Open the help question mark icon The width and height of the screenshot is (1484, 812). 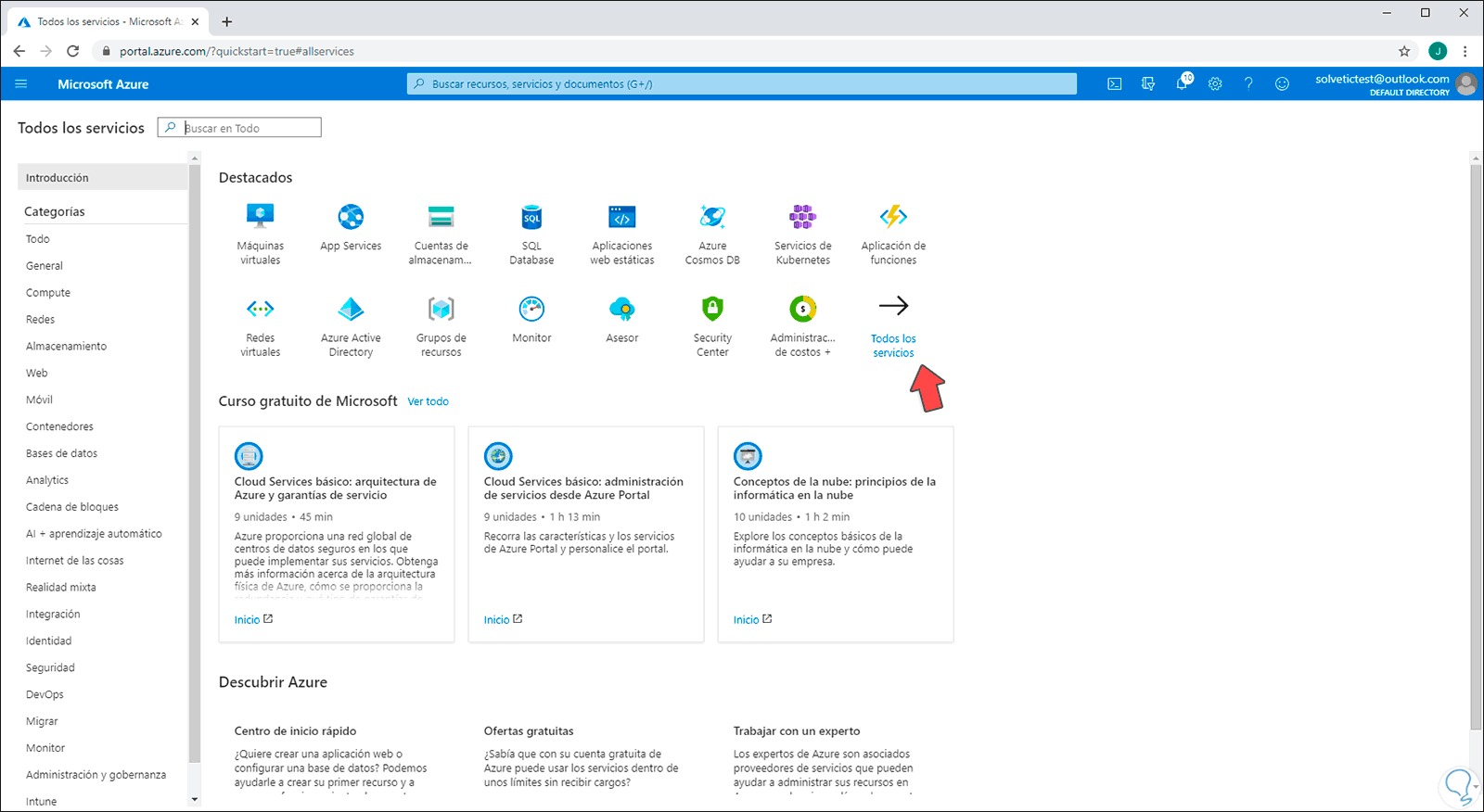[x=1248, y=84]
